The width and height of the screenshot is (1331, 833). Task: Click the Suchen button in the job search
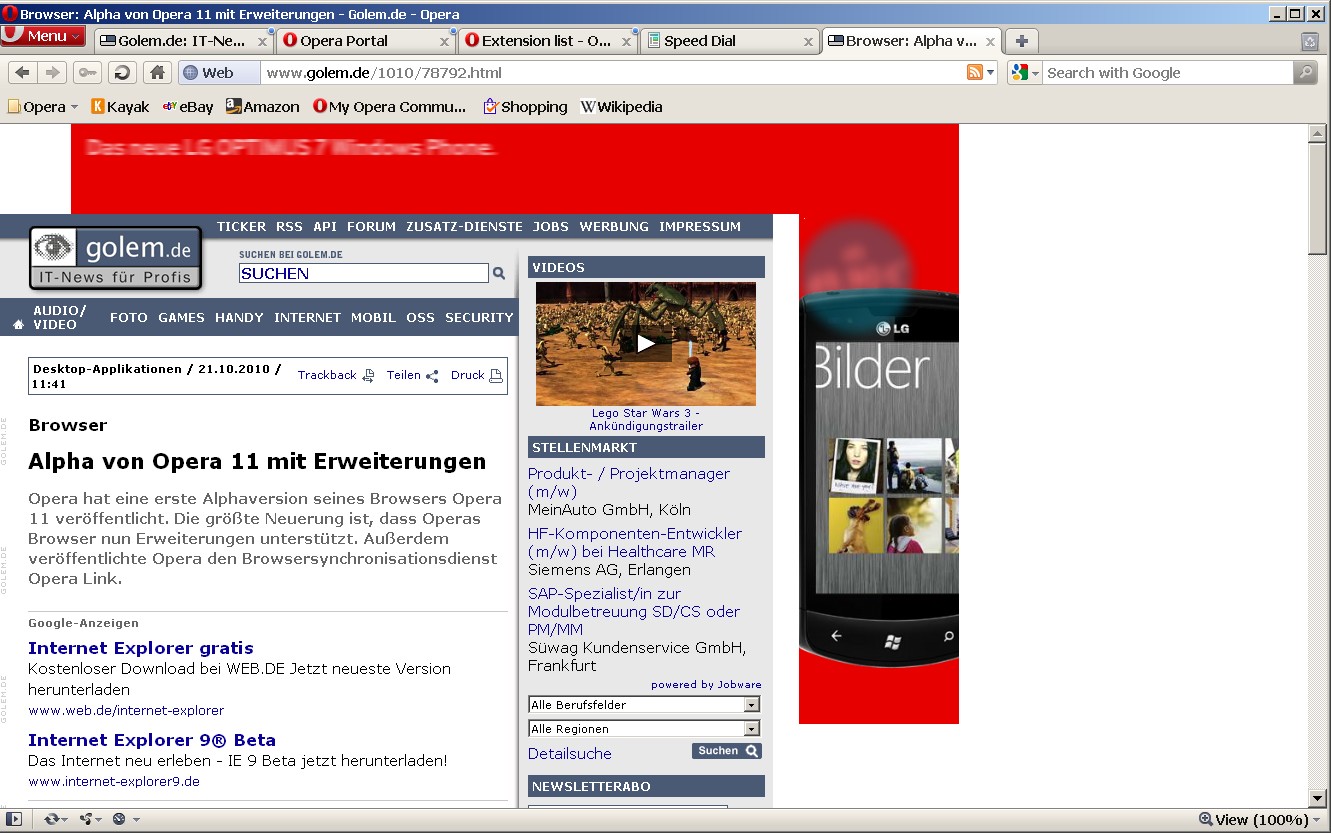click(726, 750)
